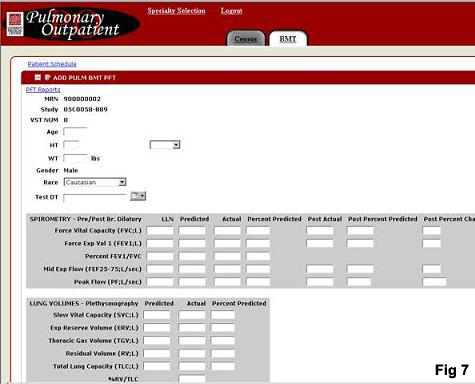The width and height of the screenshot is (475, 384).
Task: Click the Pulmonary Outpatient logo icon
Action: point(15,24)
